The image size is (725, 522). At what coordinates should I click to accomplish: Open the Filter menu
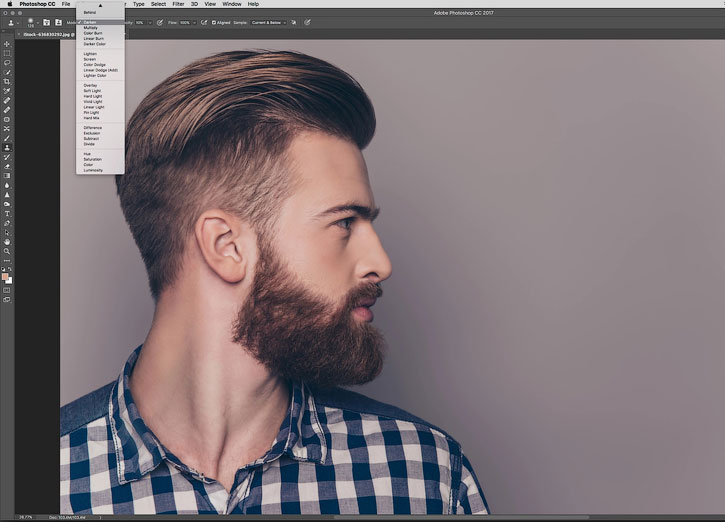point(178,4)
